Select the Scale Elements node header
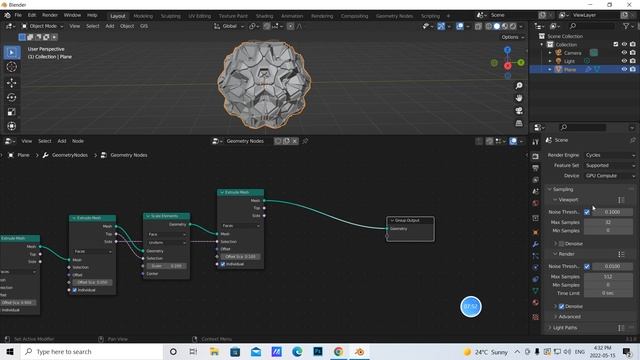The image size is (640, 360). pyautogui.click(x=166, y=216)
